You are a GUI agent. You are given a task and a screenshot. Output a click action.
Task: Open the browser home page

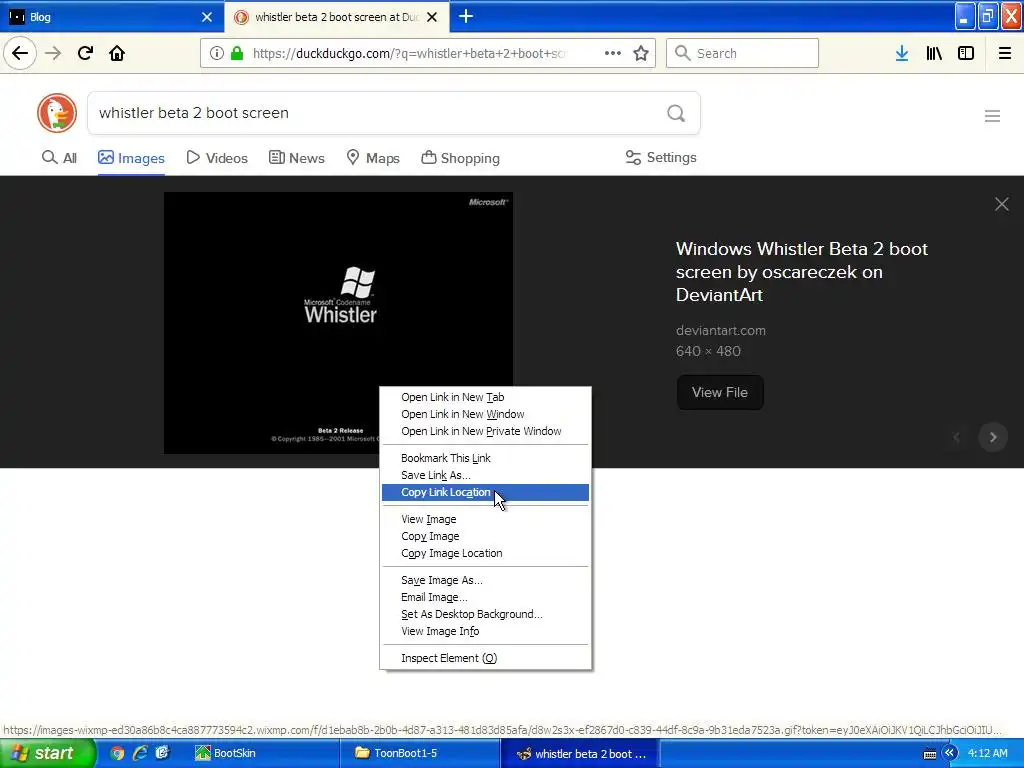(x=117, y=53)
